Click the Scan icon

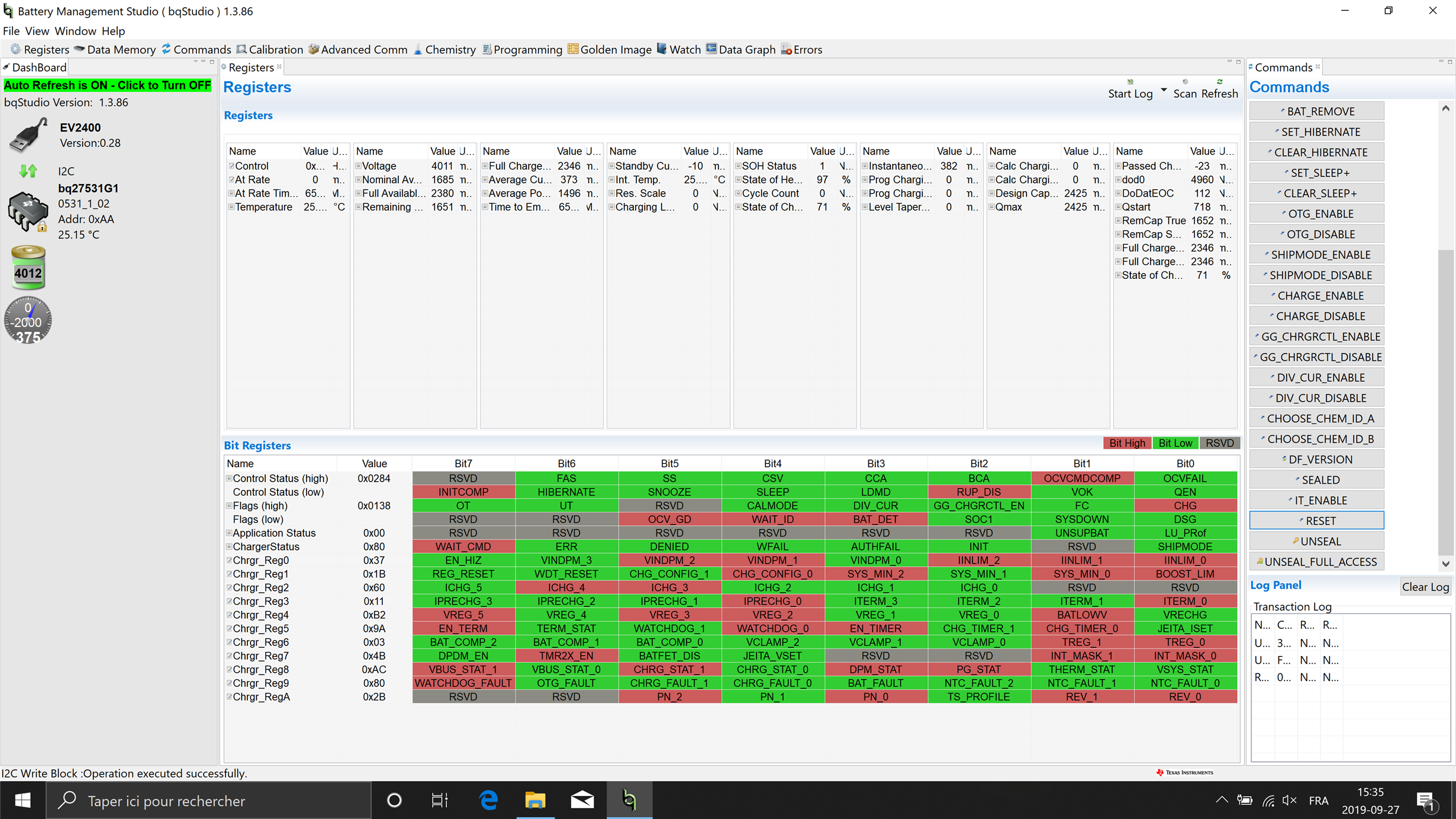[1185, 82]
